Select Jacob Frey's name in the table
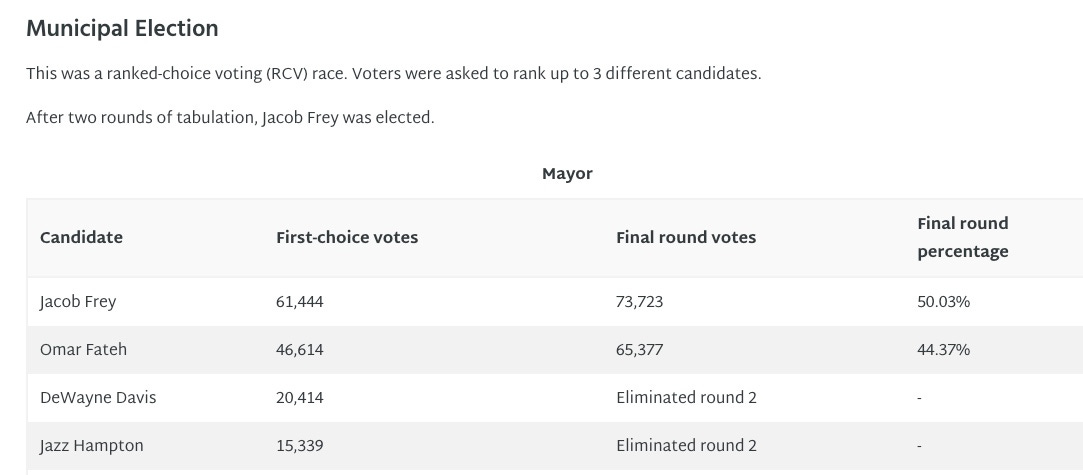Screen dimensions: 1083x475 [78, 302]
